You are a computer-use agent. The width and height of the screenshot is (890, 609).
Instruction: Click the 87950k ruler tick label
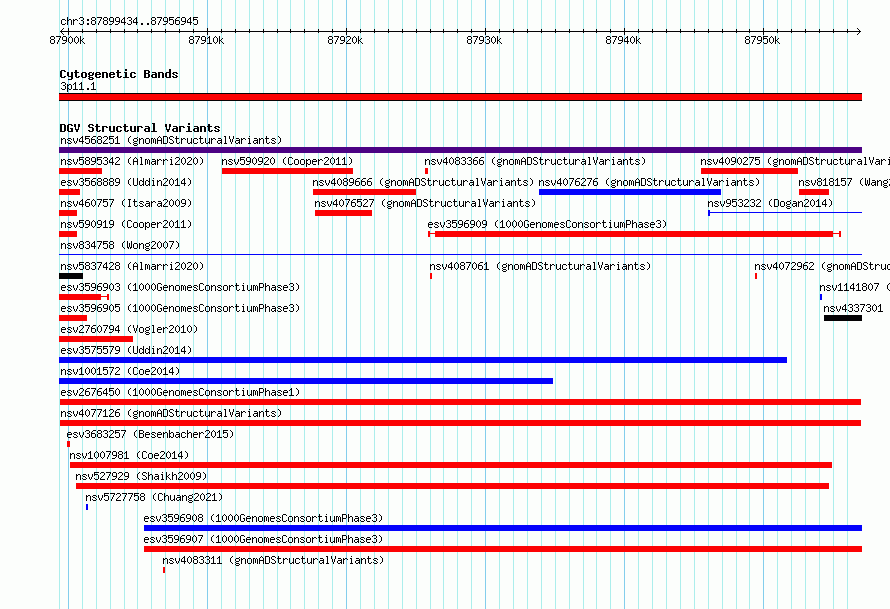click(762, 40)
